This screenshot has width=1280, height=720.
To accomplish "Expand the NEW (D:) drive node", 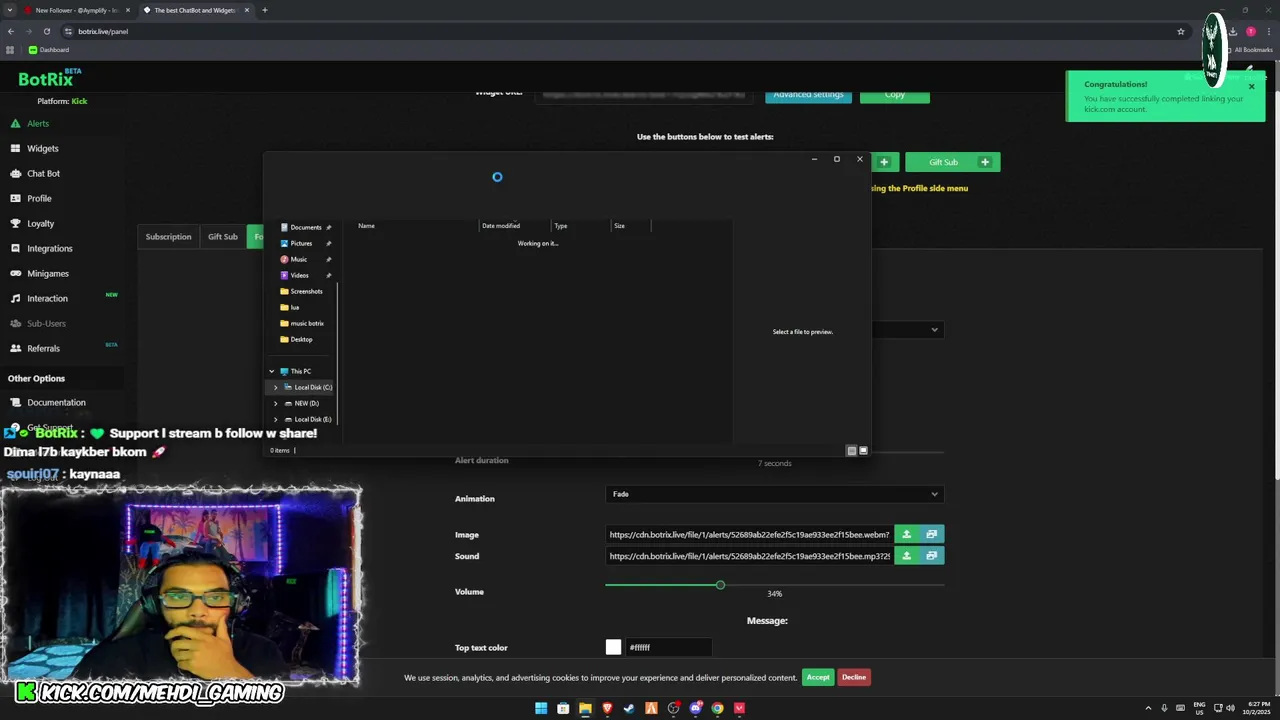I will (x=275, y=403).
